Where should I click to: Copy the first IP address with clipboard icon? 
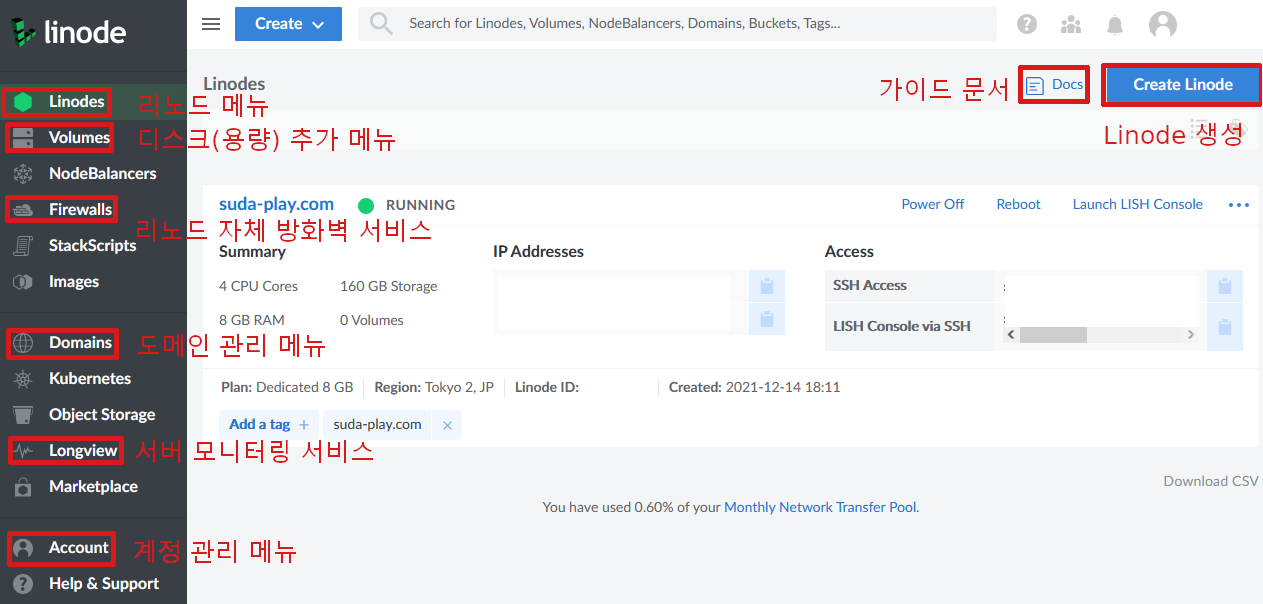tap(767, 286)
